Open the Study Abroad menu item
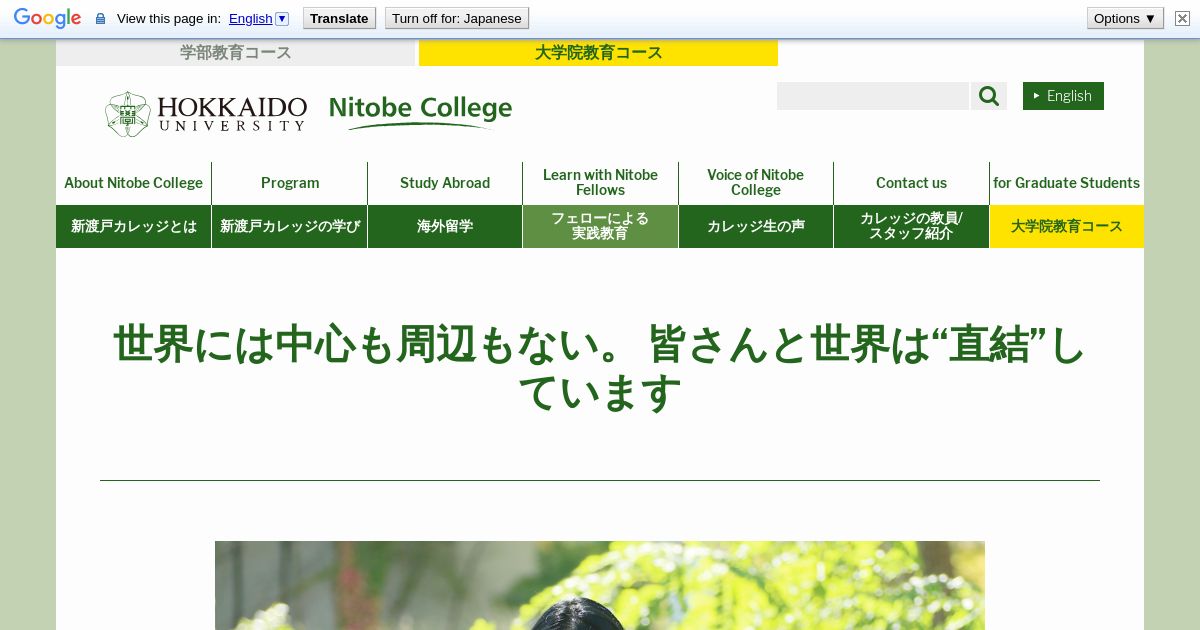The height and width of the screenshot is (630, 1200). coord(445,183)
